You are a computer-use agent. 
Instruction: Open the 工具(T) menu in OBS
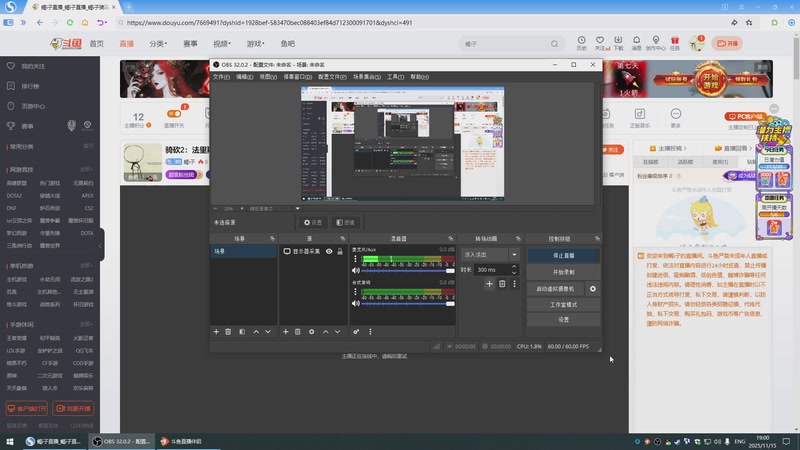click(x=395, y=77)
